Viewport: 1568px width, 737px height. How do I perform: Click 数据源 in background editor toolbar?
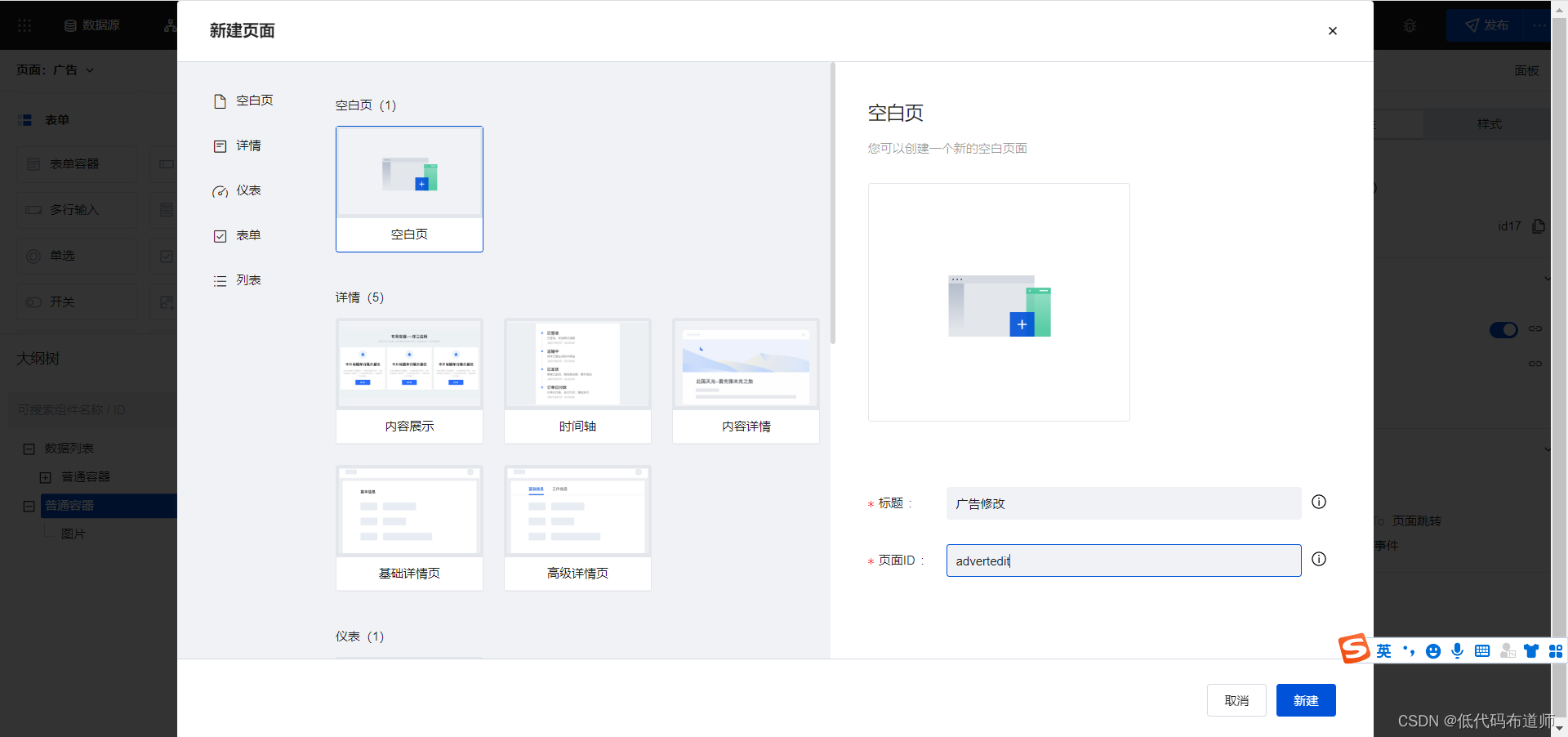[x=92, y=25]
